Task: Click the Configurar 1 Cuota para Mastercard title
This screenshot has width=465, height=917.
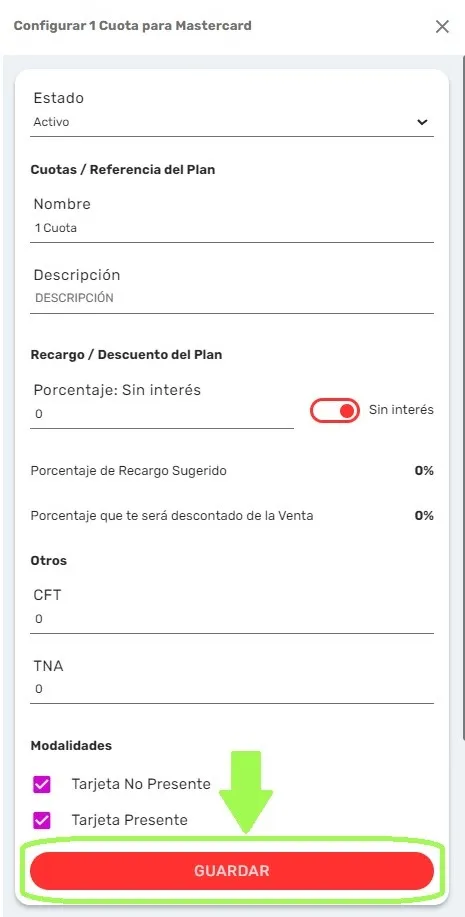Action: pos(133,26)
